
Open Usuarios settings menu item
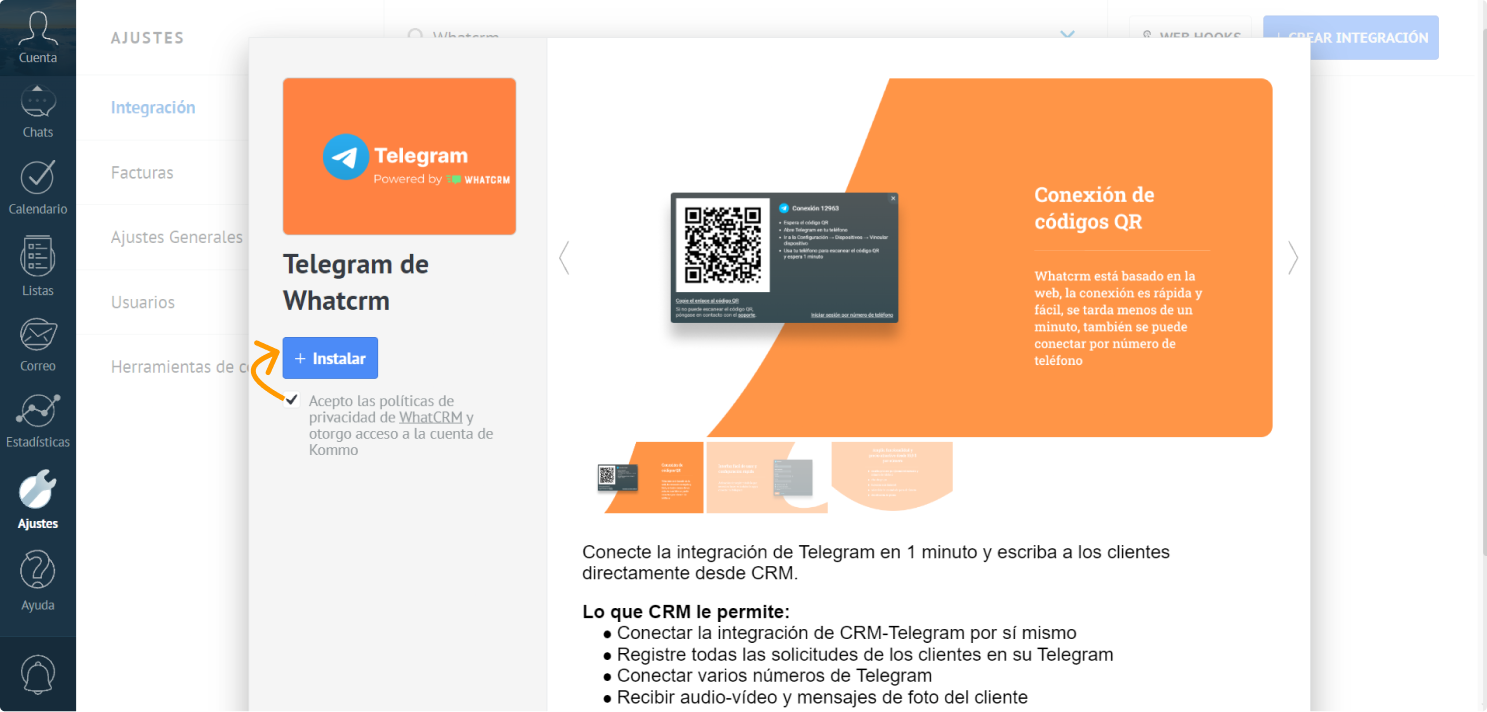tap(143, 302)
